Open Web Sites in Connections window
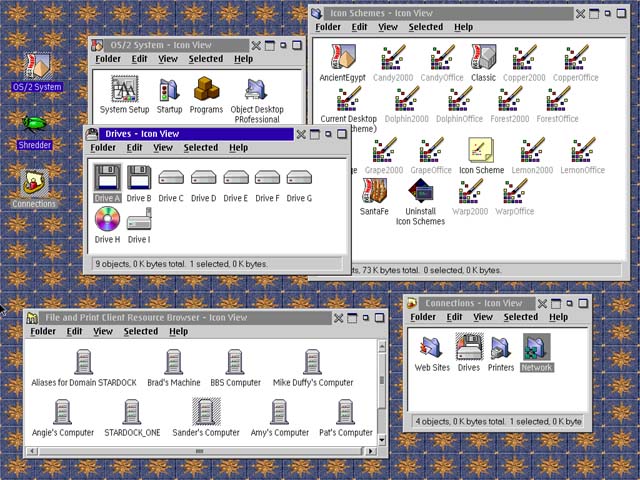 click(432, 347)
